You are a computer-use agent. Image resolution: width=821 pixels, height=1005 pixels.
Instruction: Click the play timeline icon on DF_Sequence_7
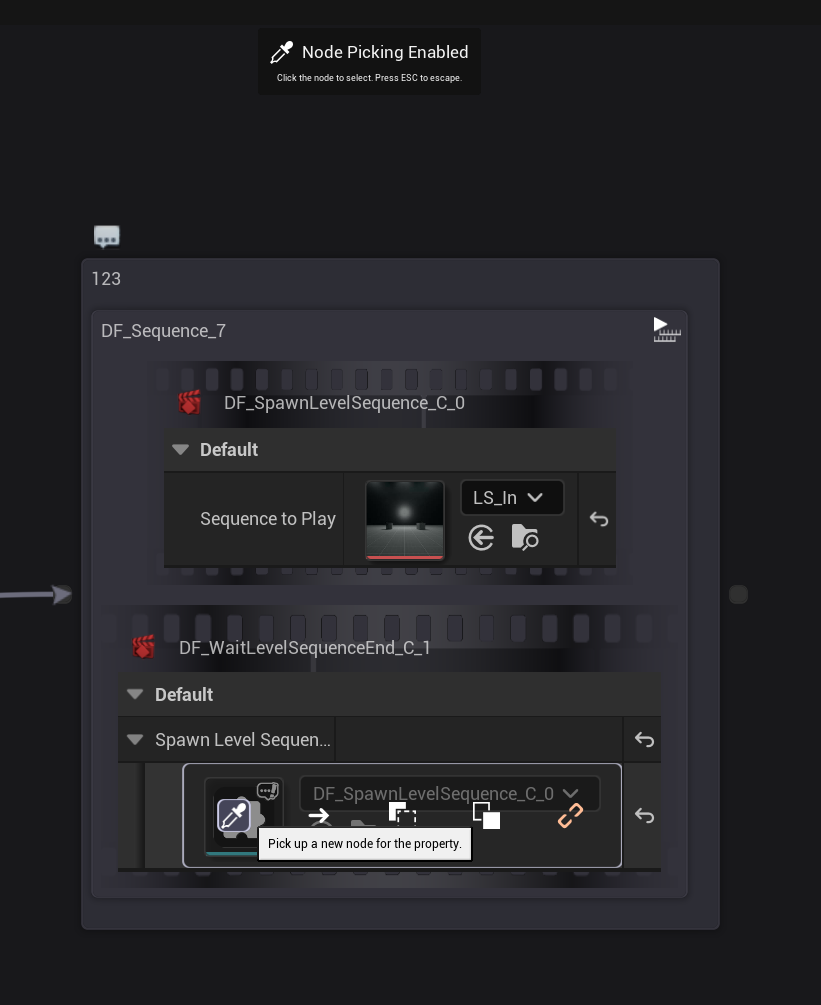pos(666,329)
